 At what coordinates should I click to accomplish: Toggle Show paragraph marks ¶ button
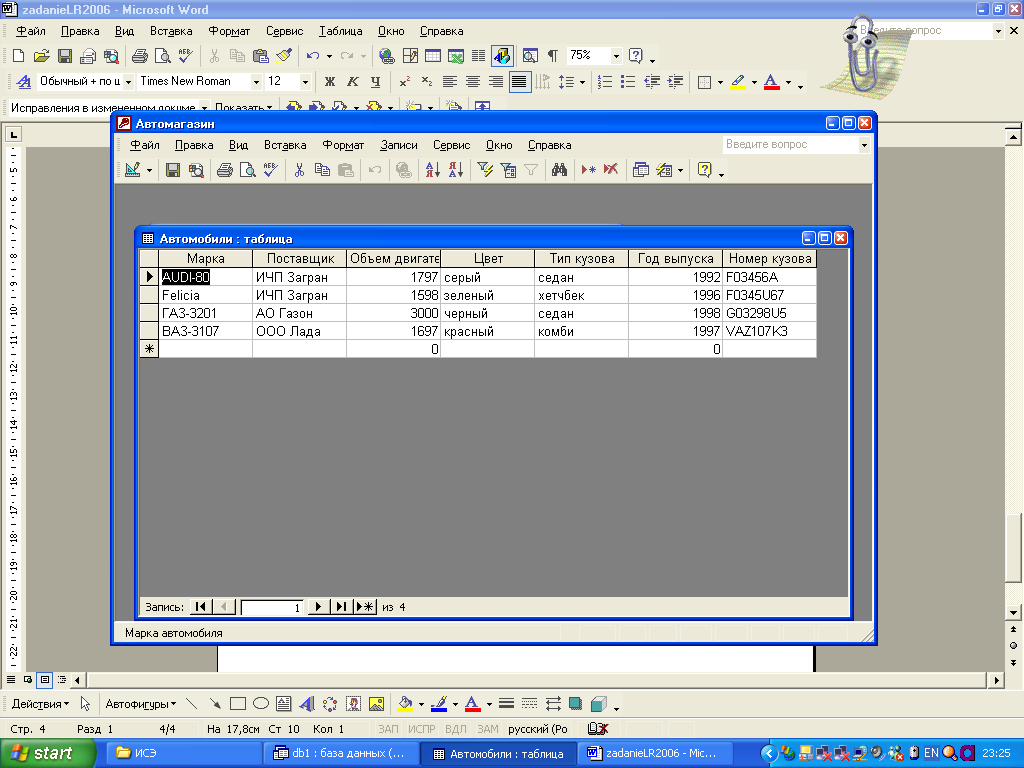tap(553, 56)
